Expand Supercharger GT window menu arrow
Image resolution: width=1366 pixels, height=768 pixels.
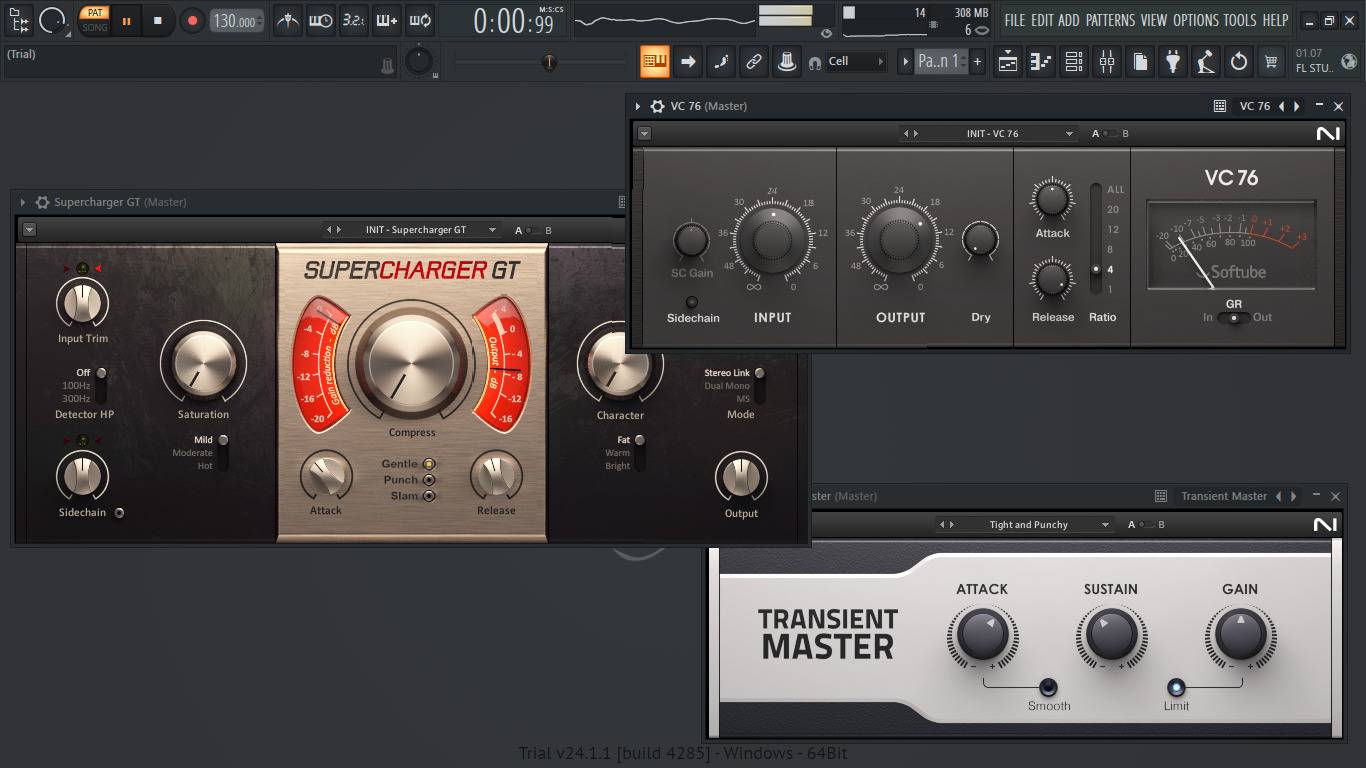pyautogui.click(x=23, y=202)
